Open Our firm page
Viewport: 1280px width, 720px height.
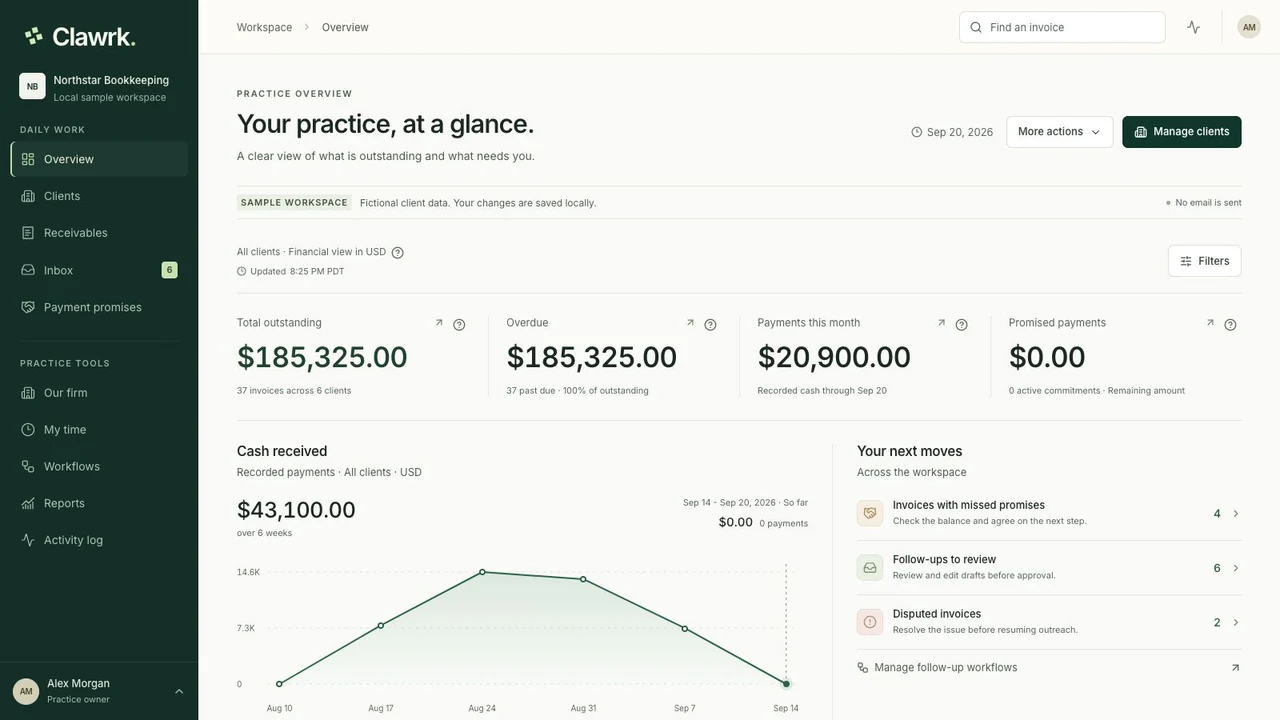pos(99,393)
